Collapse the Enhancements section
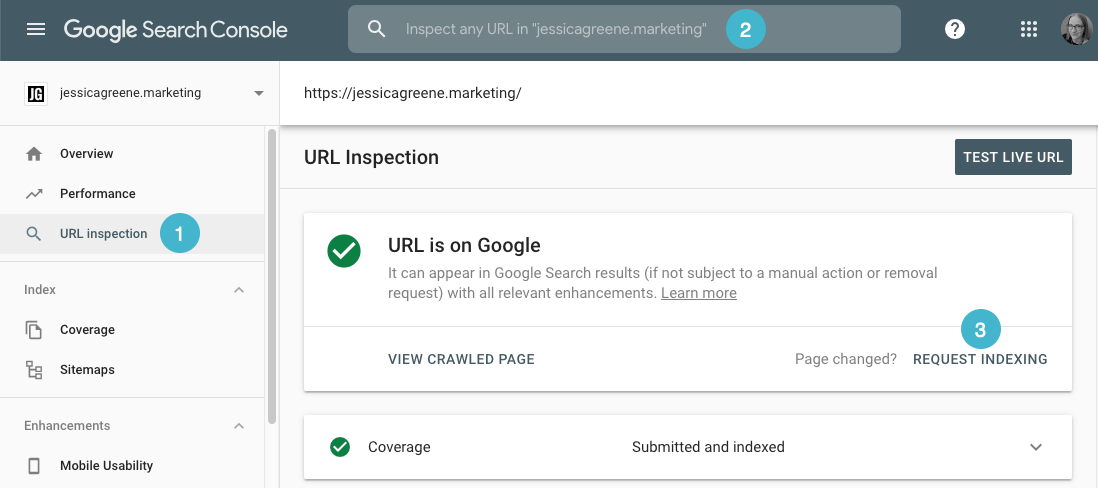The width and height of the screenshot is (1098, 488). click(239, 426)
